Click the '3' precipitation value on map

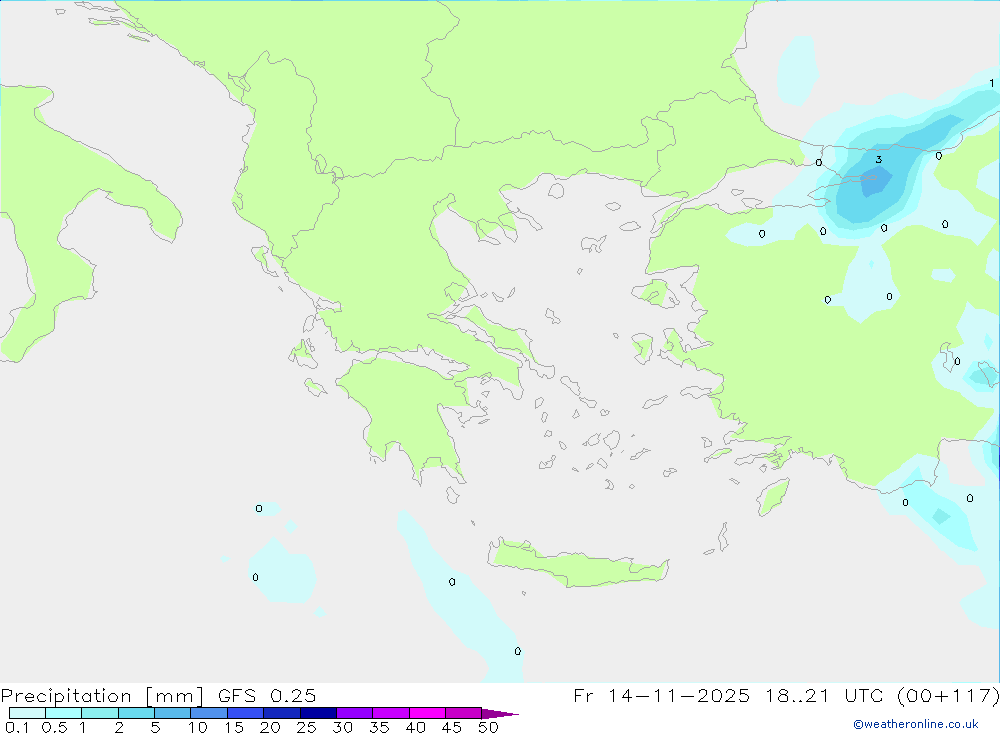click(x=879, y=159)
